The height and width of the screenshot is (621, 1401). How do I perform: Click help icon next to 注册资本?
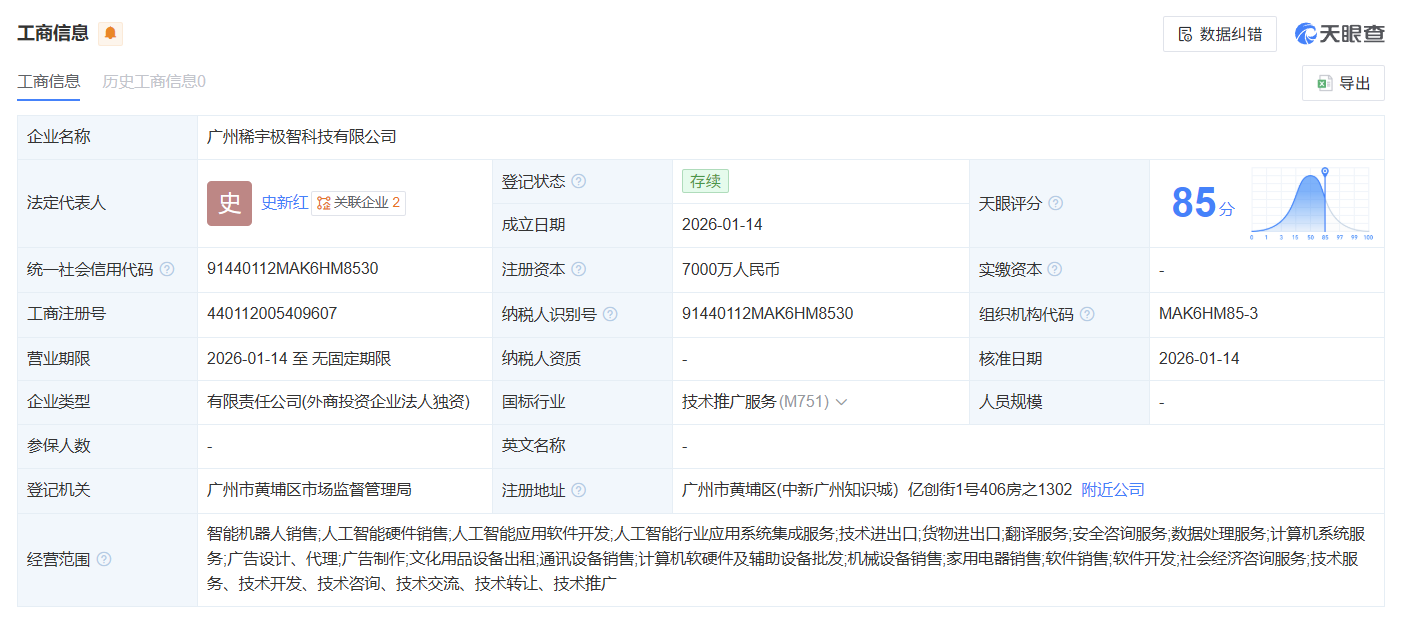[x=578, y=270]
